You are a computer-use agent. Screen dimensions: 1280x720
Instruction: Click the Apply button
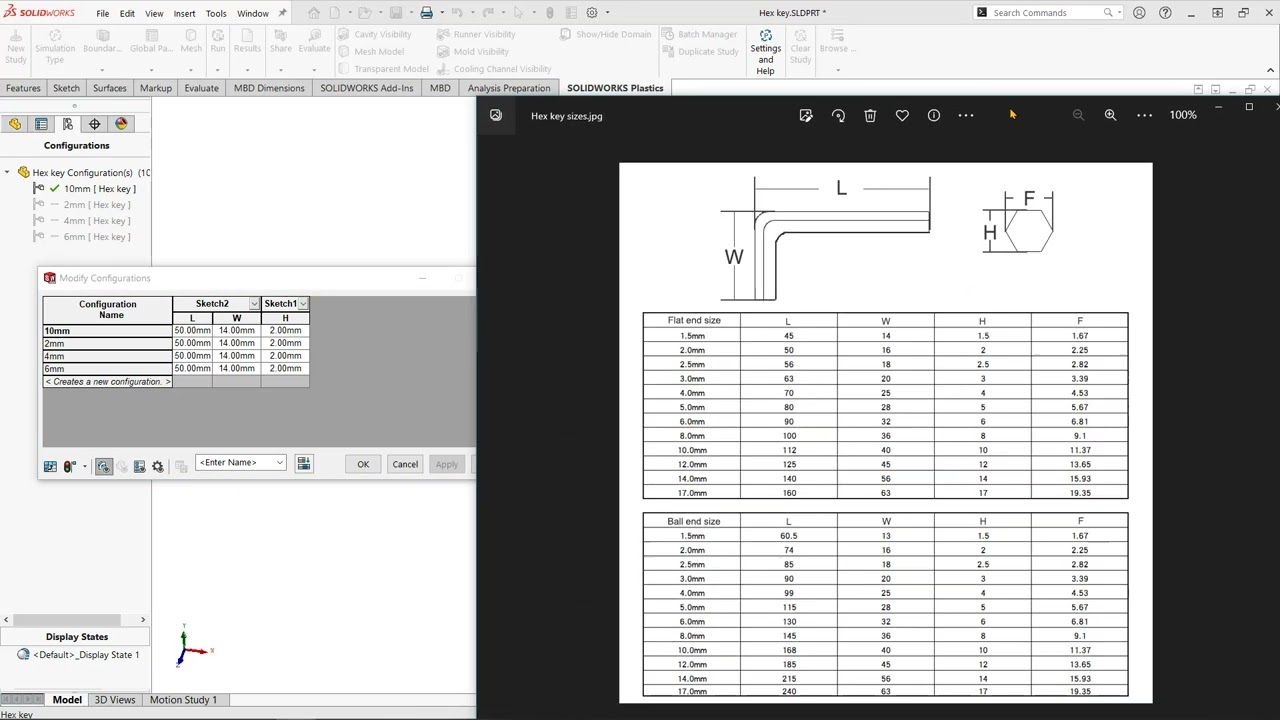pyautogui.click(x=446, y=464)
